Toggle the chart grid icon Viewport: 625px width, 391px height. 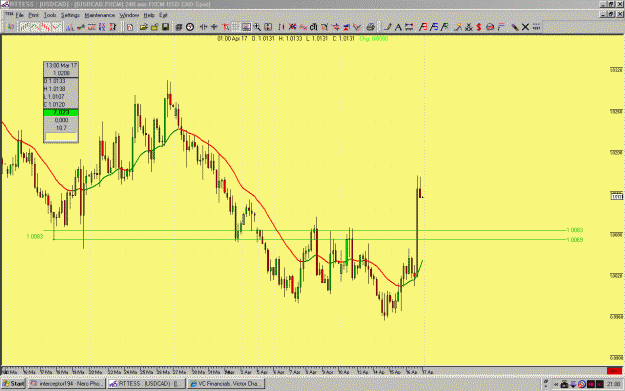tap(236, 27)
